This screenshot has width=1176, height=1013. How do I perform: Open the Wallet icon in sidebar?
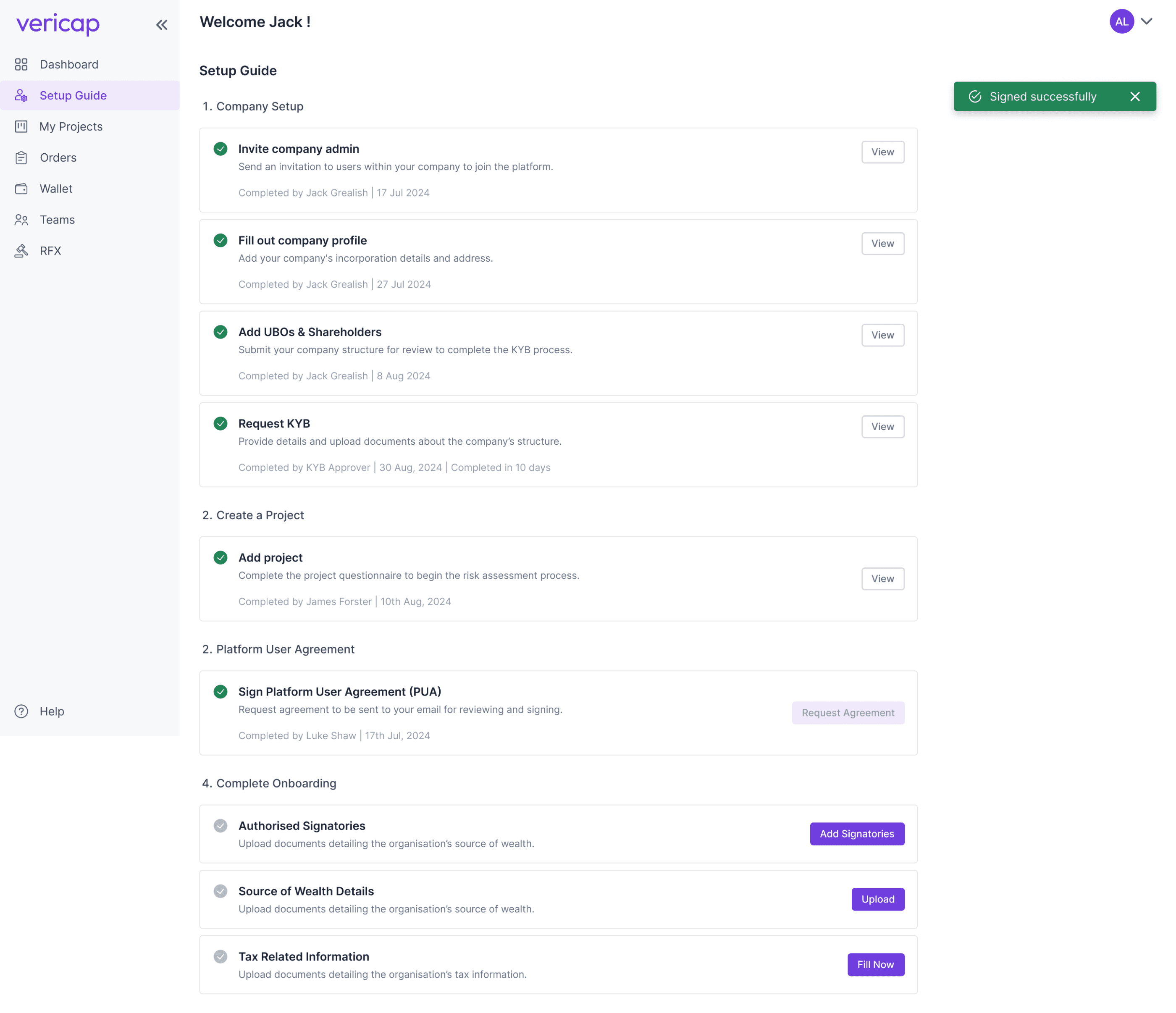pyautogui.click(x=21, y=189)
